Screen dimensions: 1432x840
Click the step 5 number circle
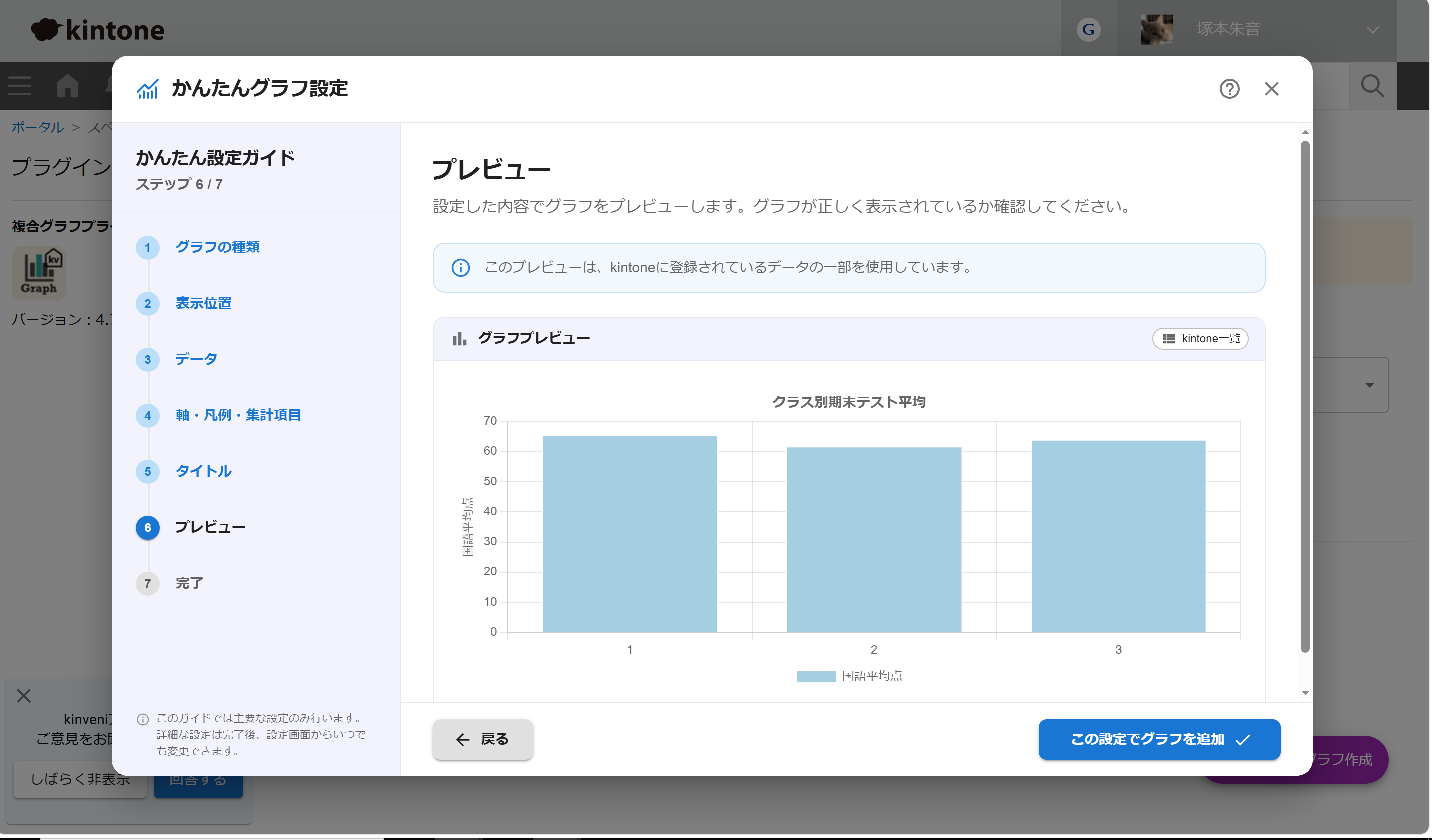coord(148,471)
